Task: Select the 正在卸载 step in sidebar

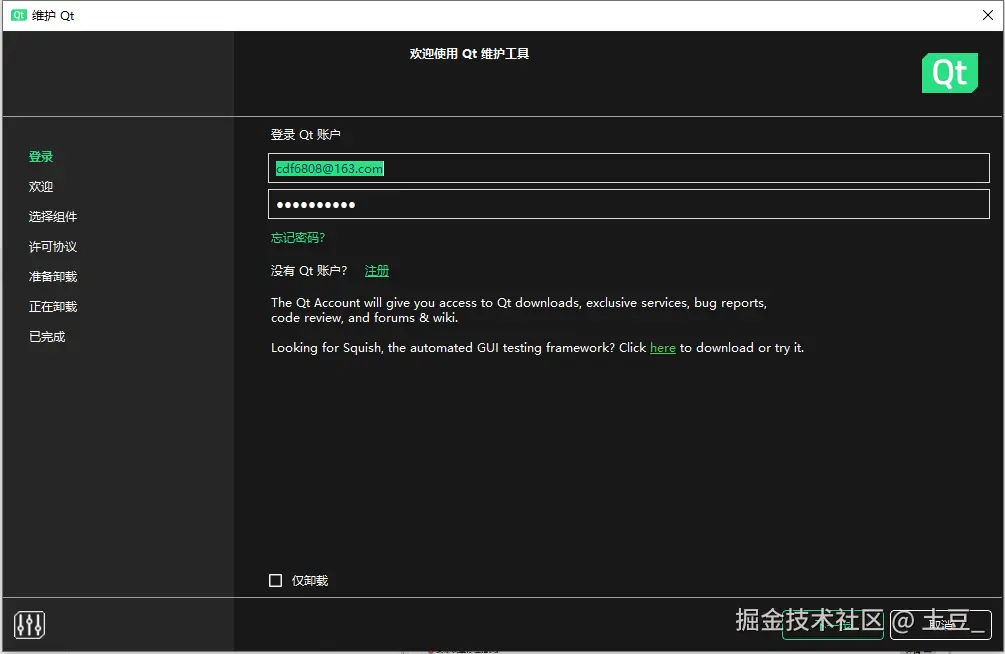Action: tap(53, 306)
